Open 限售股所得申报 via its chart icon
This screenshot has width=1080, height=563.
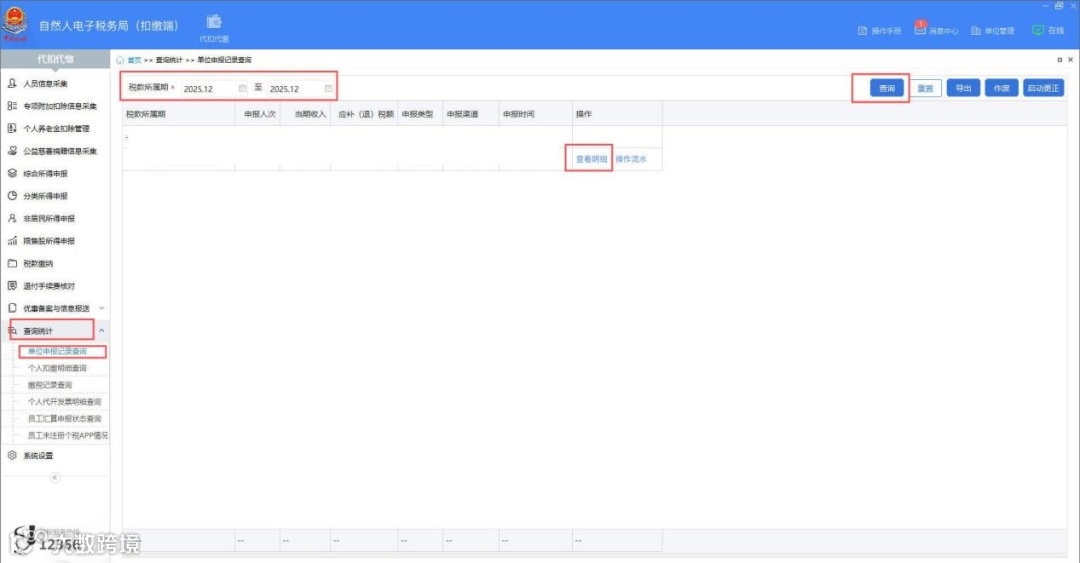(x=12, y=240)
